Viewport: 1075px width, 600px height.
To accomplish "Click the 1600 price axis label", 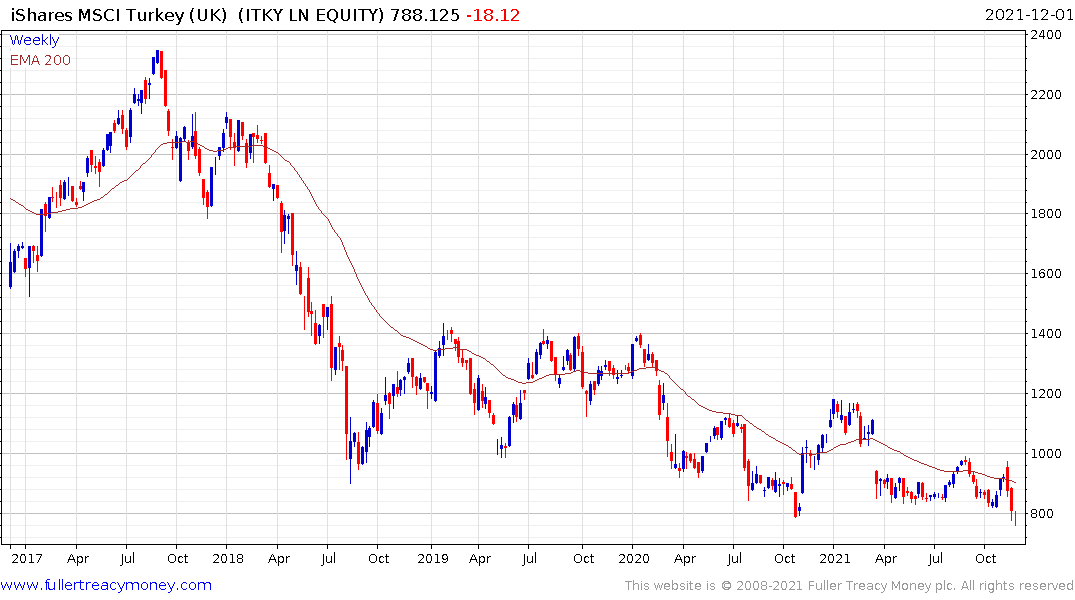I will coord(1046,274).
